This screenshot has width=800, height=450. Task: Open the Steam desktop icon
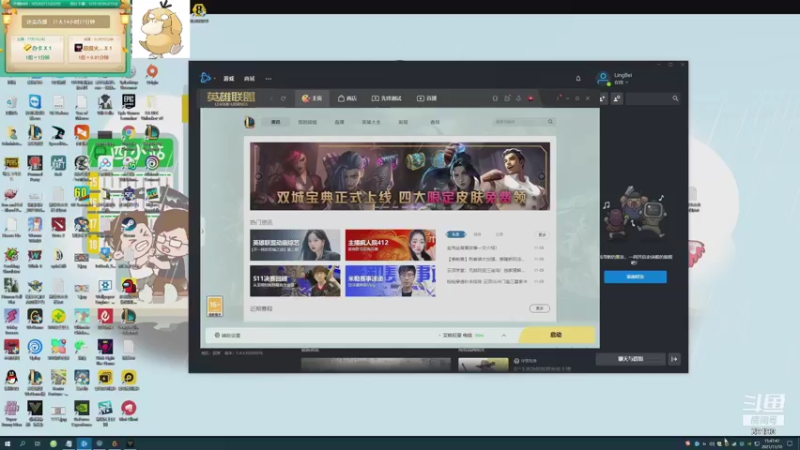129,225
